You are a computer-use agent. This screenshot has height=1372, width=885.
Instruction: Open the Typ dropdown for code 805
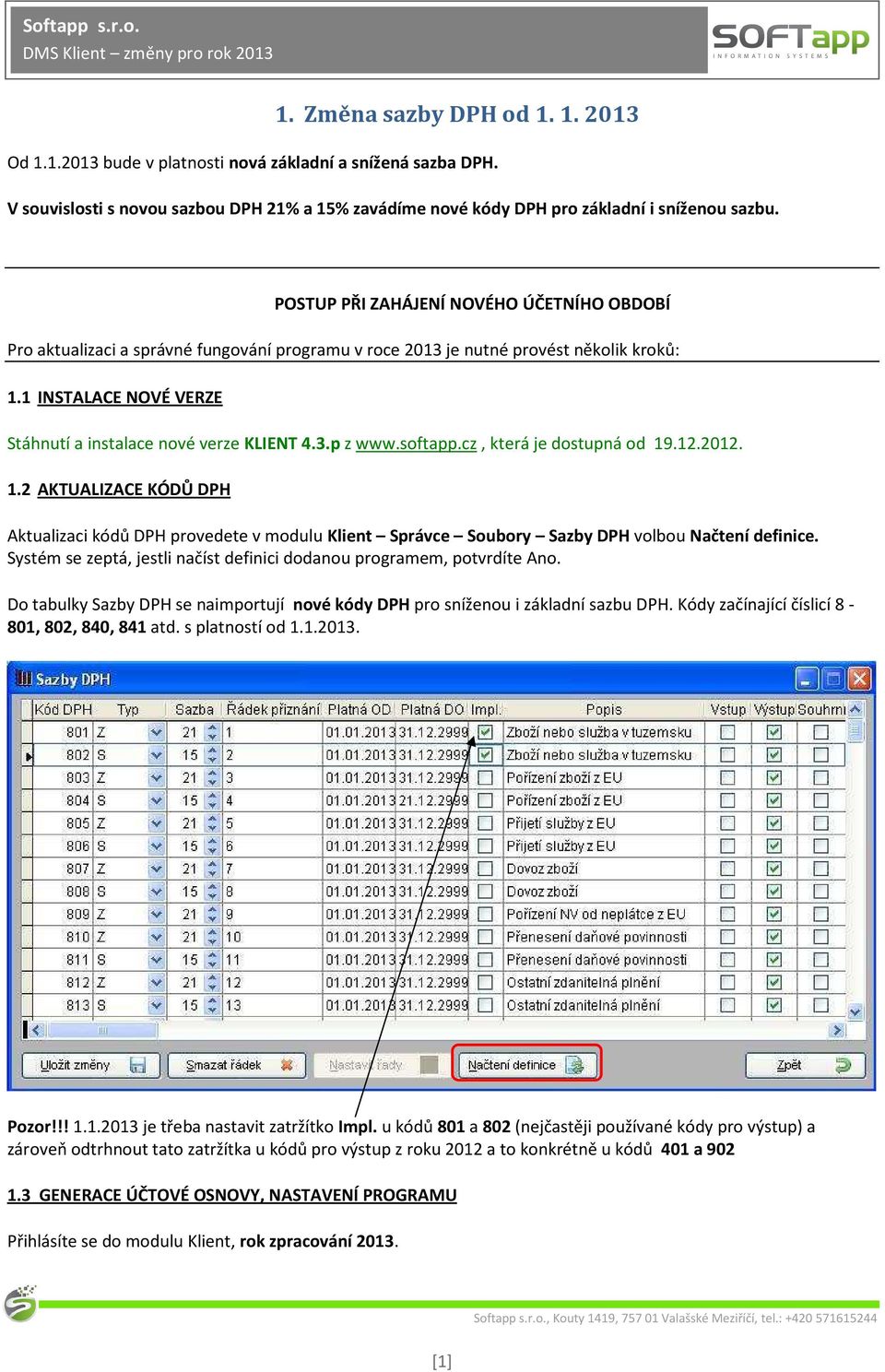[157, 823]
